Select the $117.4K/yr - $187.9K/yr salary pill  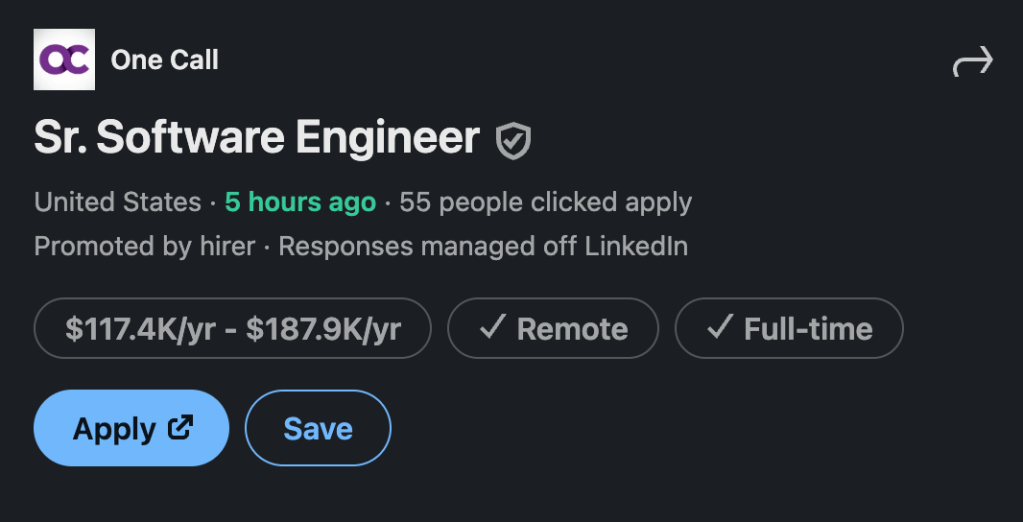click(x=233, y=329)
